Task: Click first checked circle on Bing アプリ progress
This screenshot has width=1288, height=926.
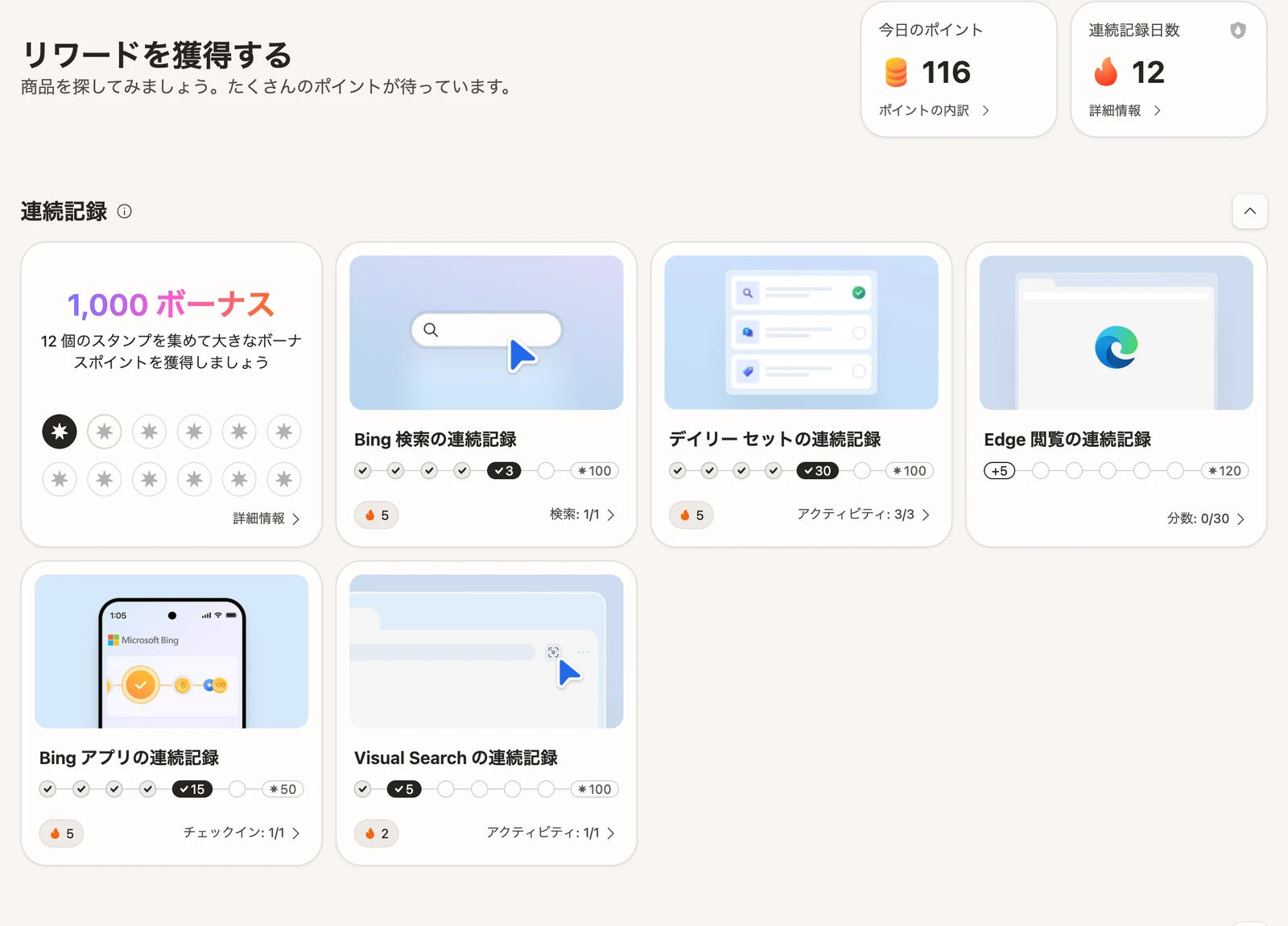Action: click(47, 789)
